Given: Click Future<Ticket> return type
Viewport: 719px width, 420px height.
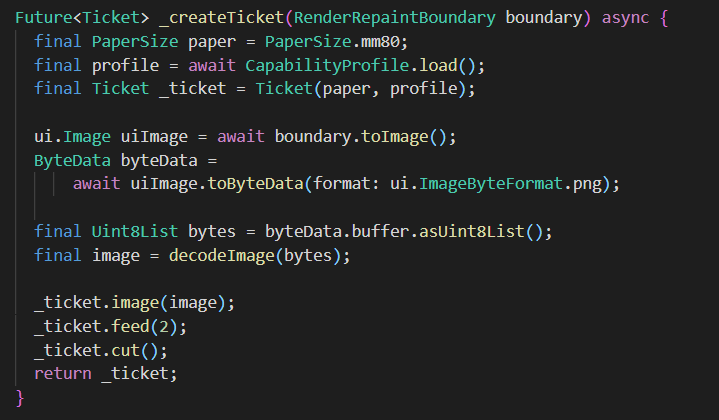Looking at the screenshot, I should [x=82, y=17].
